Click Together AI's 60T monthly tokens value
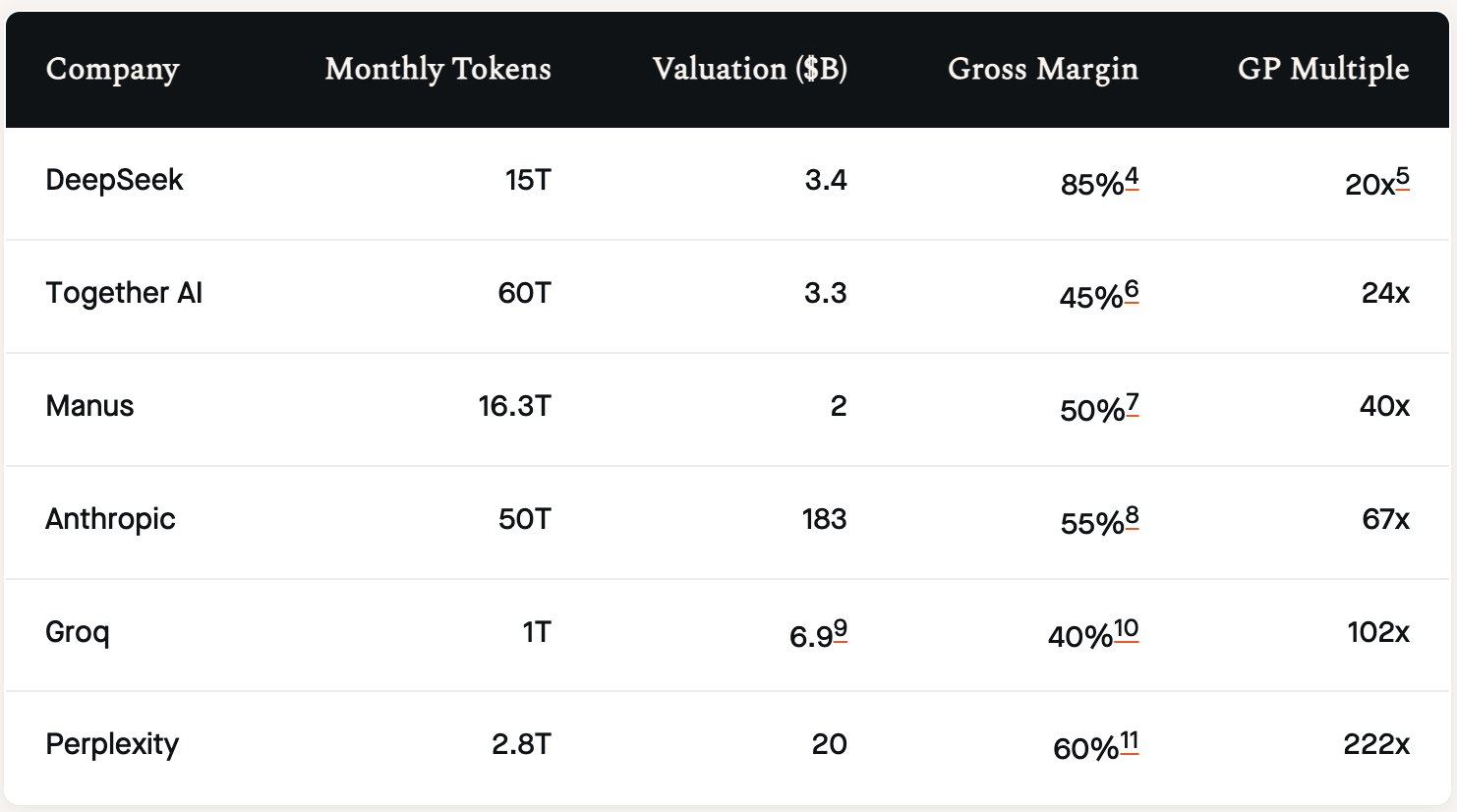The height and width of the screenshot is (812, 1457). click(524, 293)
